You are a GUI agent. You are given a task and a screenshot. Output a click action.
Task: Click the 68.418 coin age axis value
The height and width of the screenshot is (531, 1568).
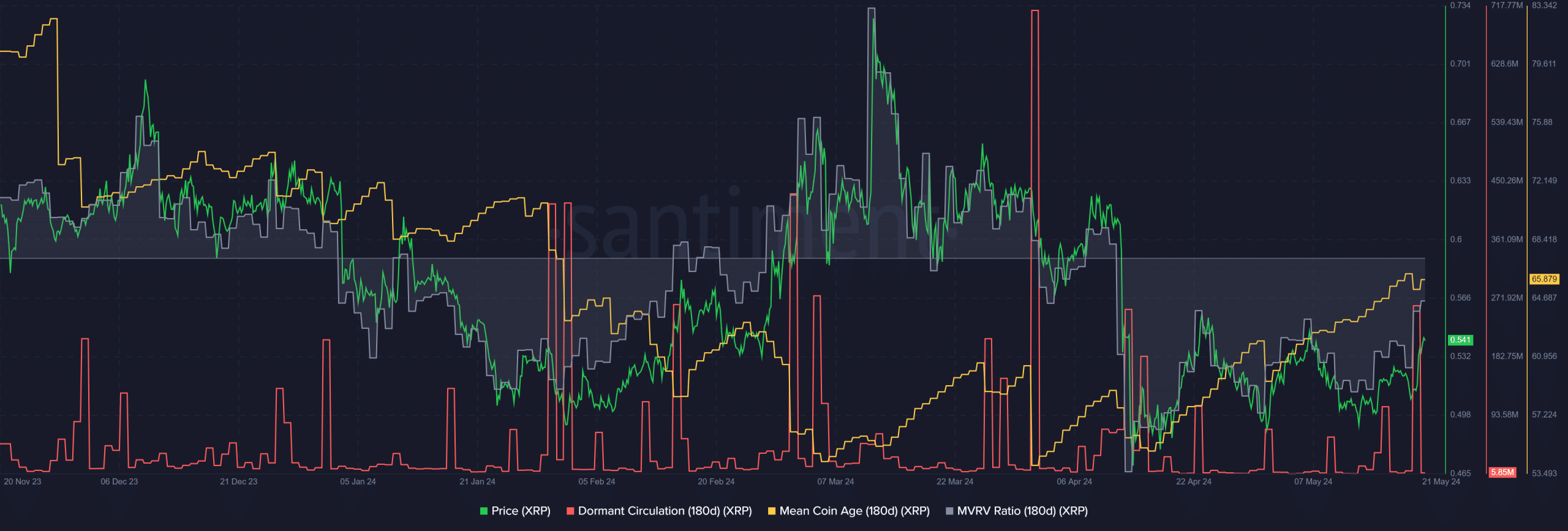click(1544, 239)
